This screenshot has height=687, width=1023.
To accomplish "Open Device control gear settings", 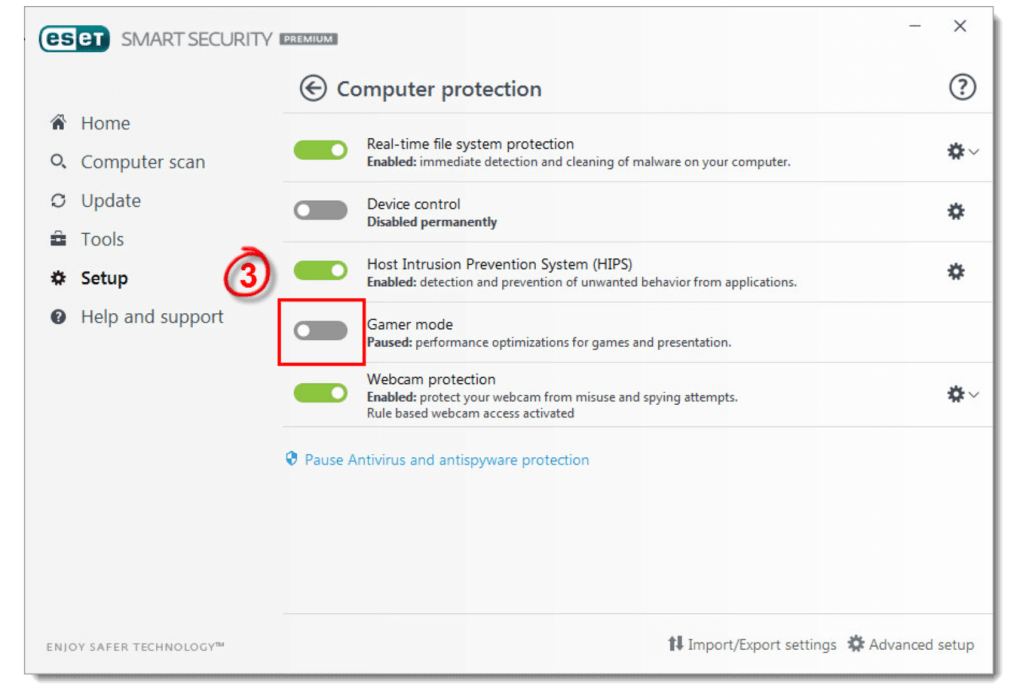I will click(x=956, y=211).
